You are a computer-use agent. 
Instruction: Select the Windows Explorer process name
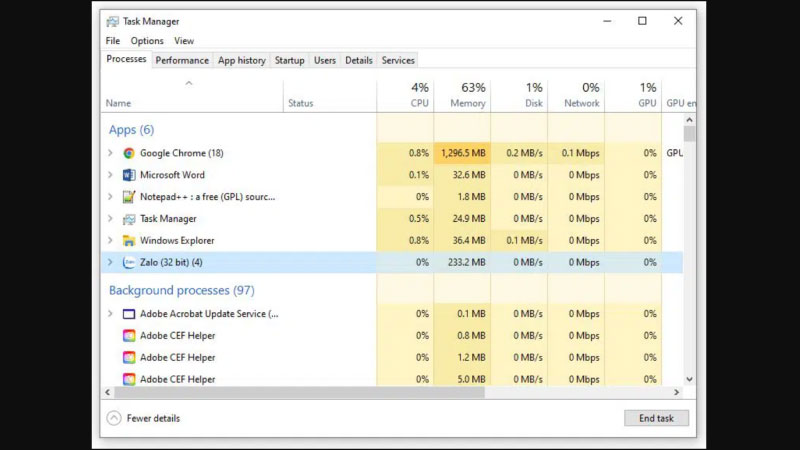click(177, 241)
